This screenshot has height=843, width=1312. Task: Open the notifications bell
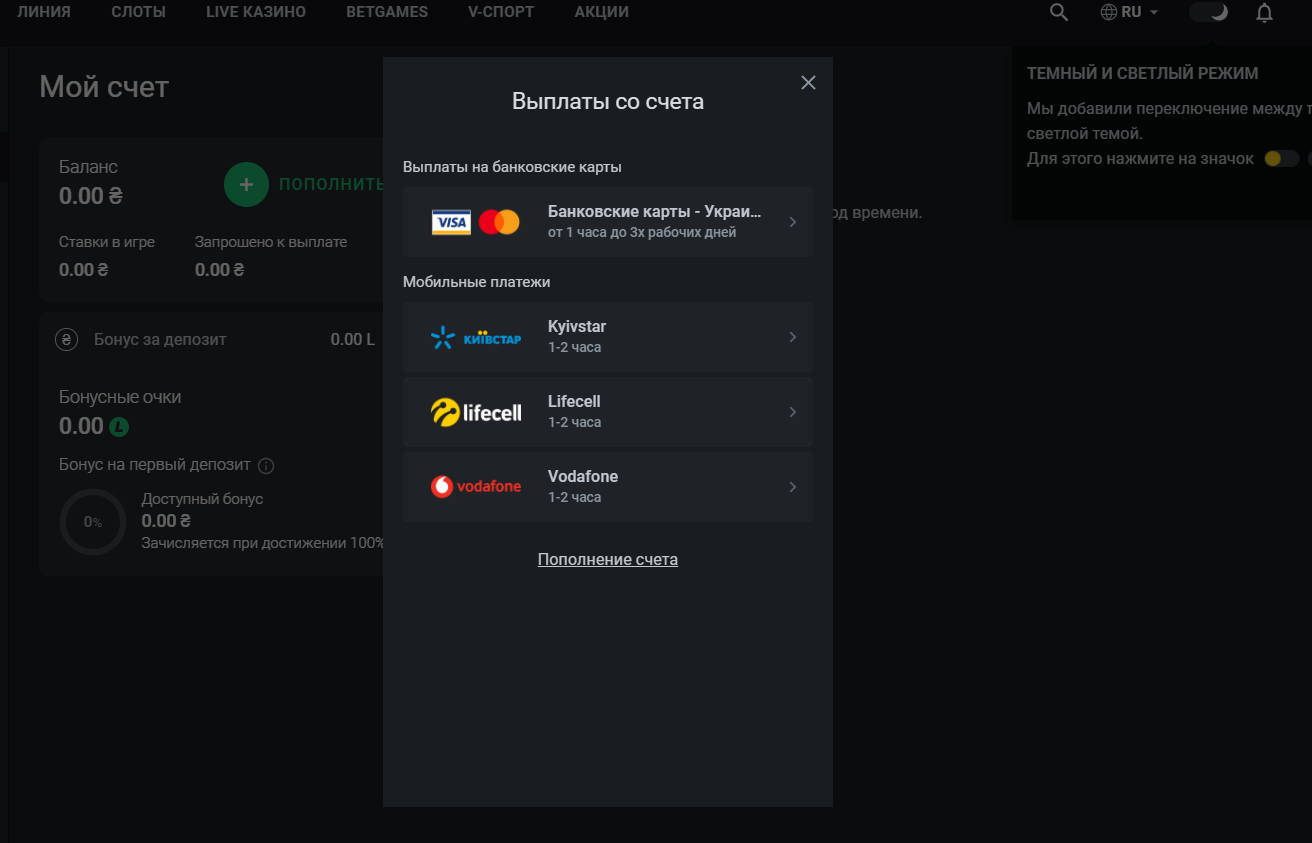click(x=1264, y=13)
